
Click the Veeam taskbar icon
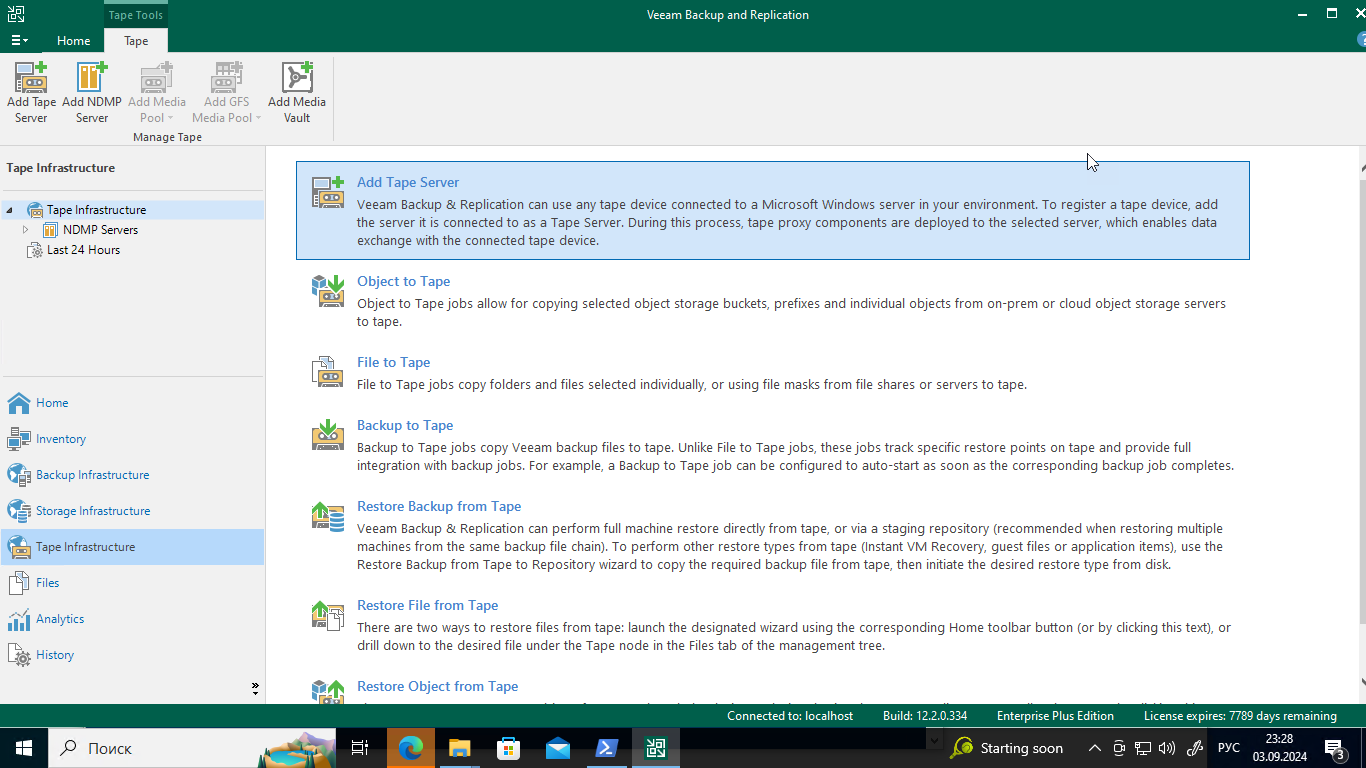[x=656, y=748]
